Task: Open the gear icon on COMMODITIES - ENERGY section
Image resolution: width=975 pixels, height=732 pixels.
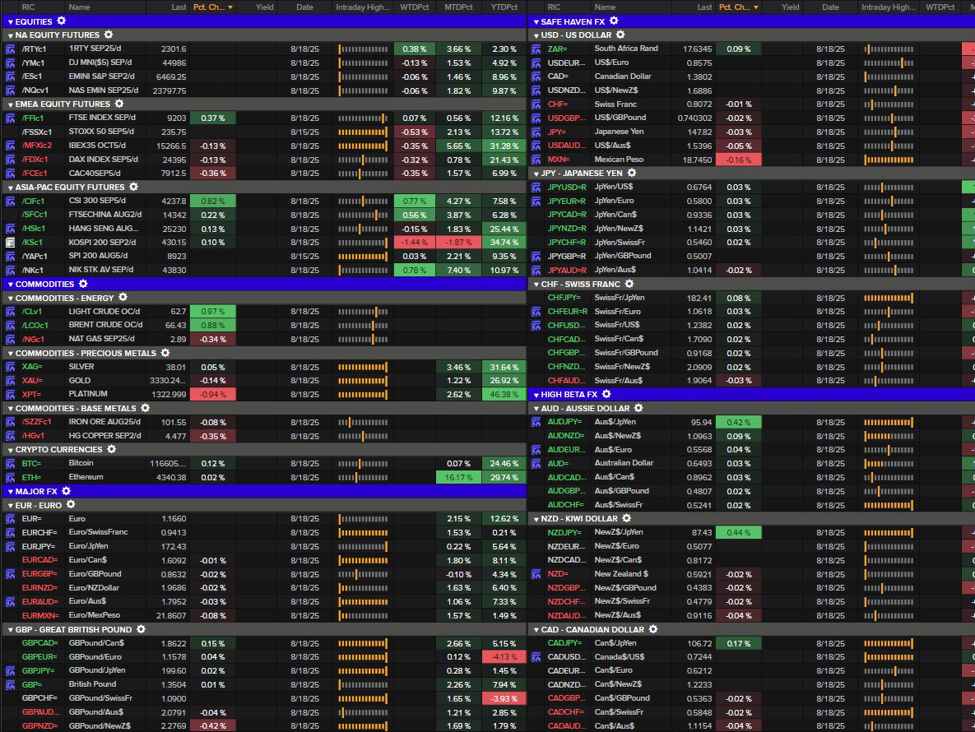Action: pos(123,296)
